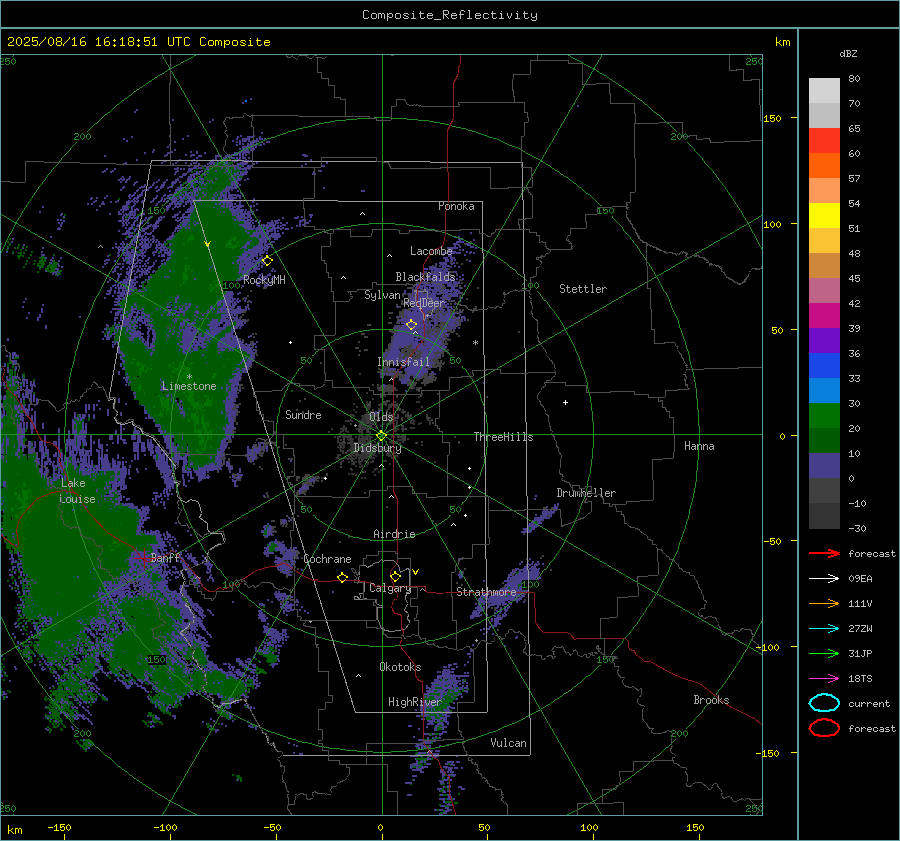This screenshot has height=841, width=900.
Task: Click the red forecast arrow in legend
Action: coord(824,553)
